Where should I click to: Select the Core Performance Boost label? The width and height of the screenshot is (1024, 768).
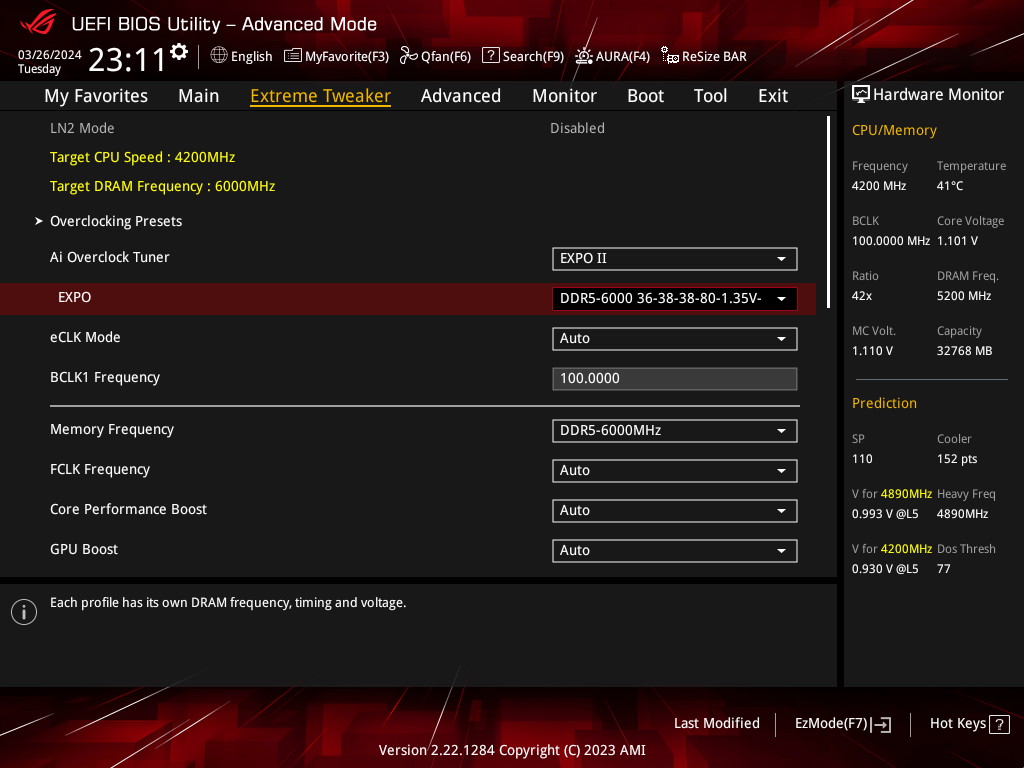pos(128,509)
